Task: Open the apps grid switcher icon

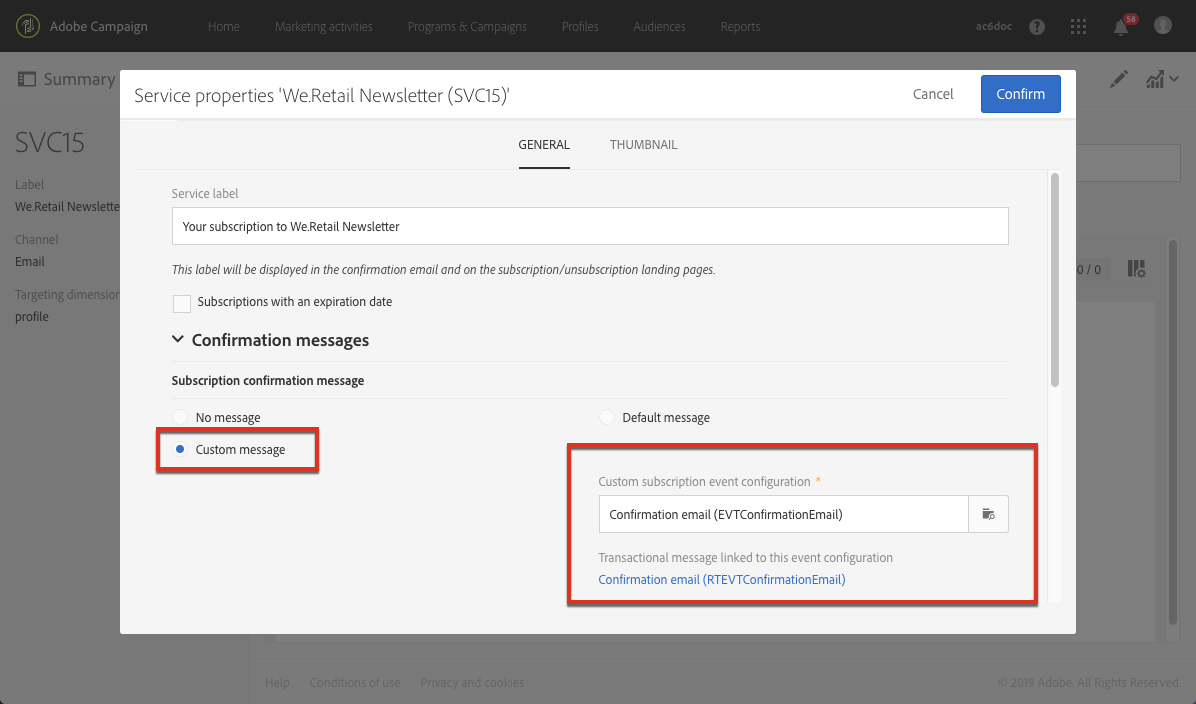Action: pyautogui.click(x=1078, y=27)
